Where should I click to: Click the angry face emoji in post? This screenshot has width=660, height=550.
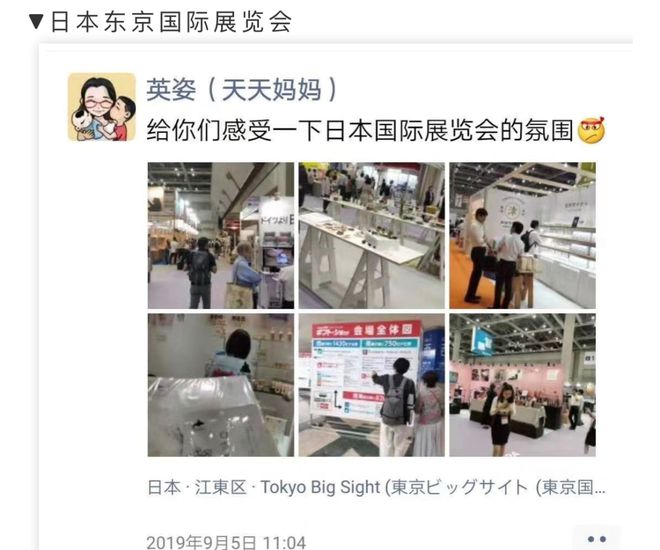591,130
